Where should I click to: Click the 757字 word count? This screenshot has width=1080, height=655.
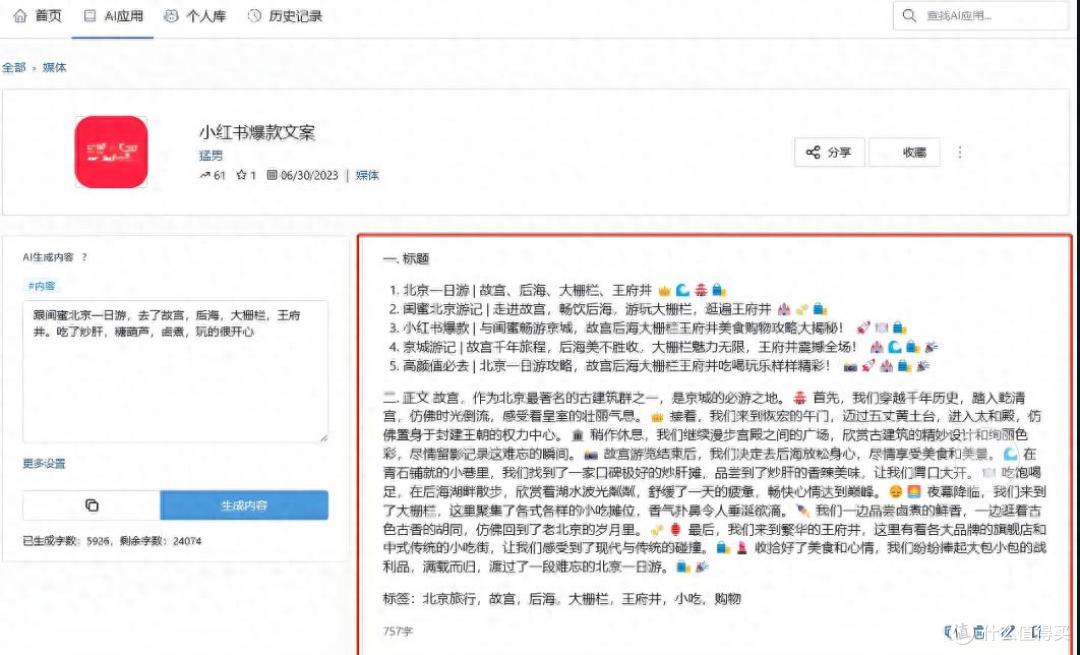click(397, 631)
